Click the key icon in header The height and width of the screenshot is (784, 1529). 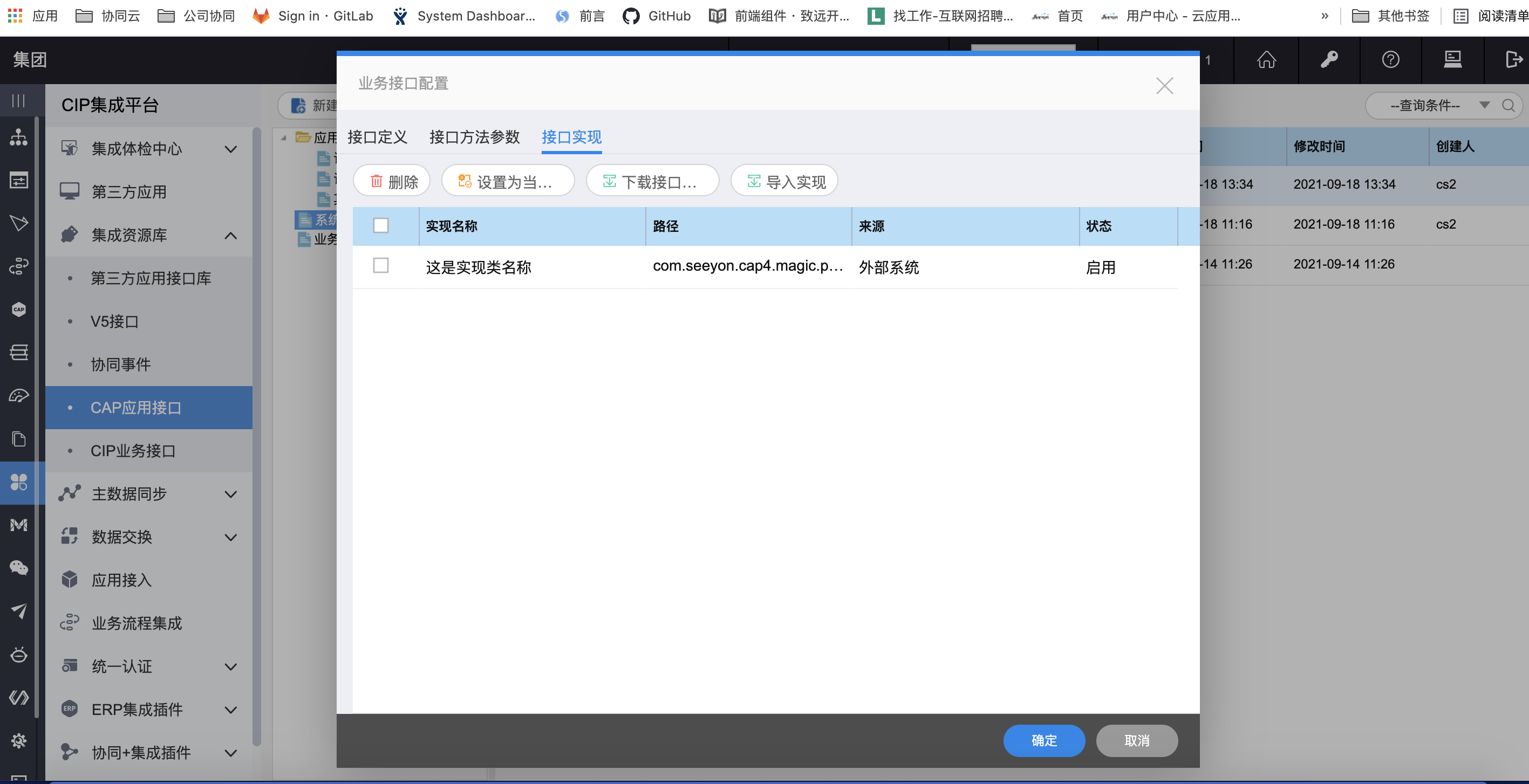[1329, 59]
